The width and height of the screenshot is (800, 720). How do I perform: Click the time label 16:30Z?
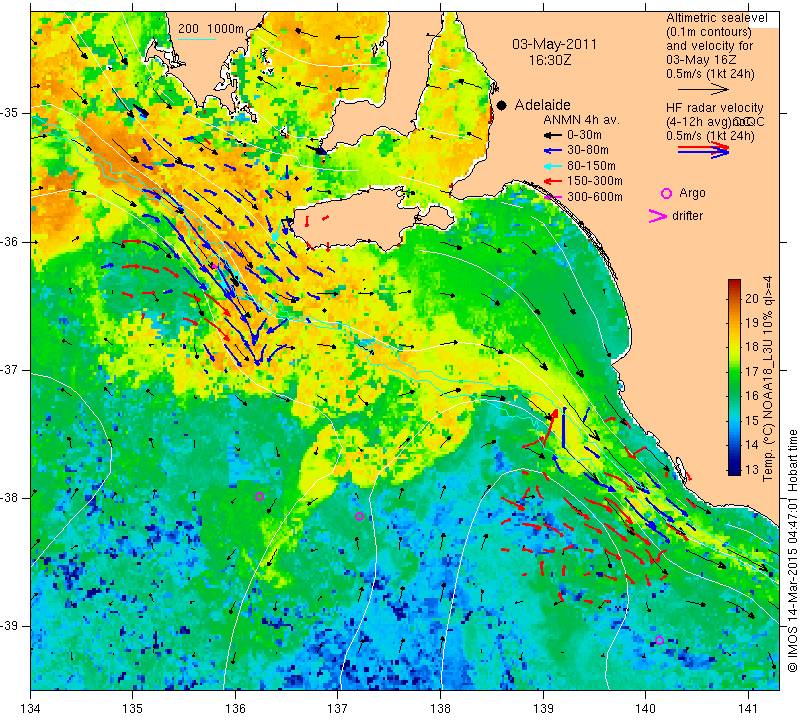pyautogui.click(x=549, y=60)
